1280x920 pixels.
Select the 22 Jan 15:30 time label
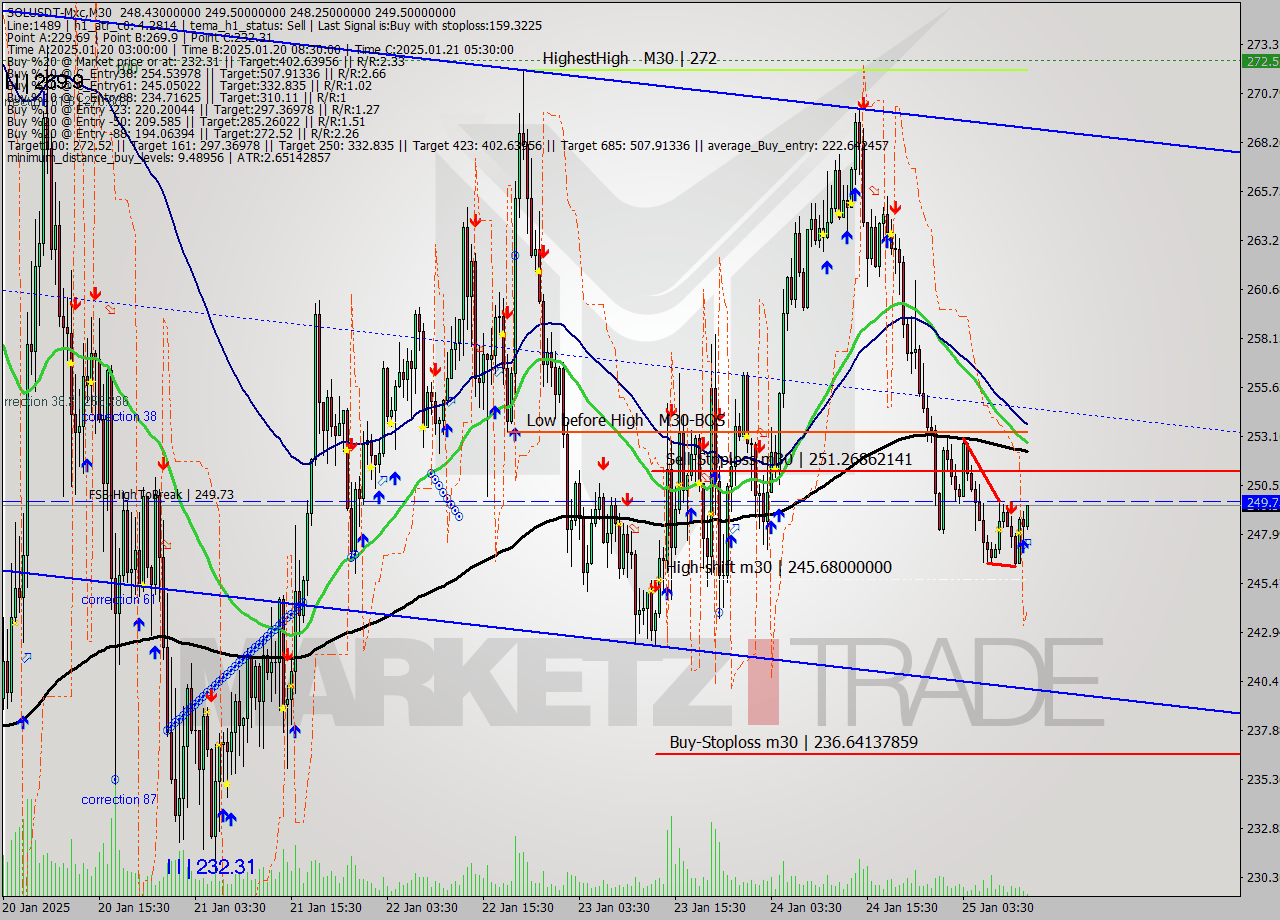(x=519, y=908)
